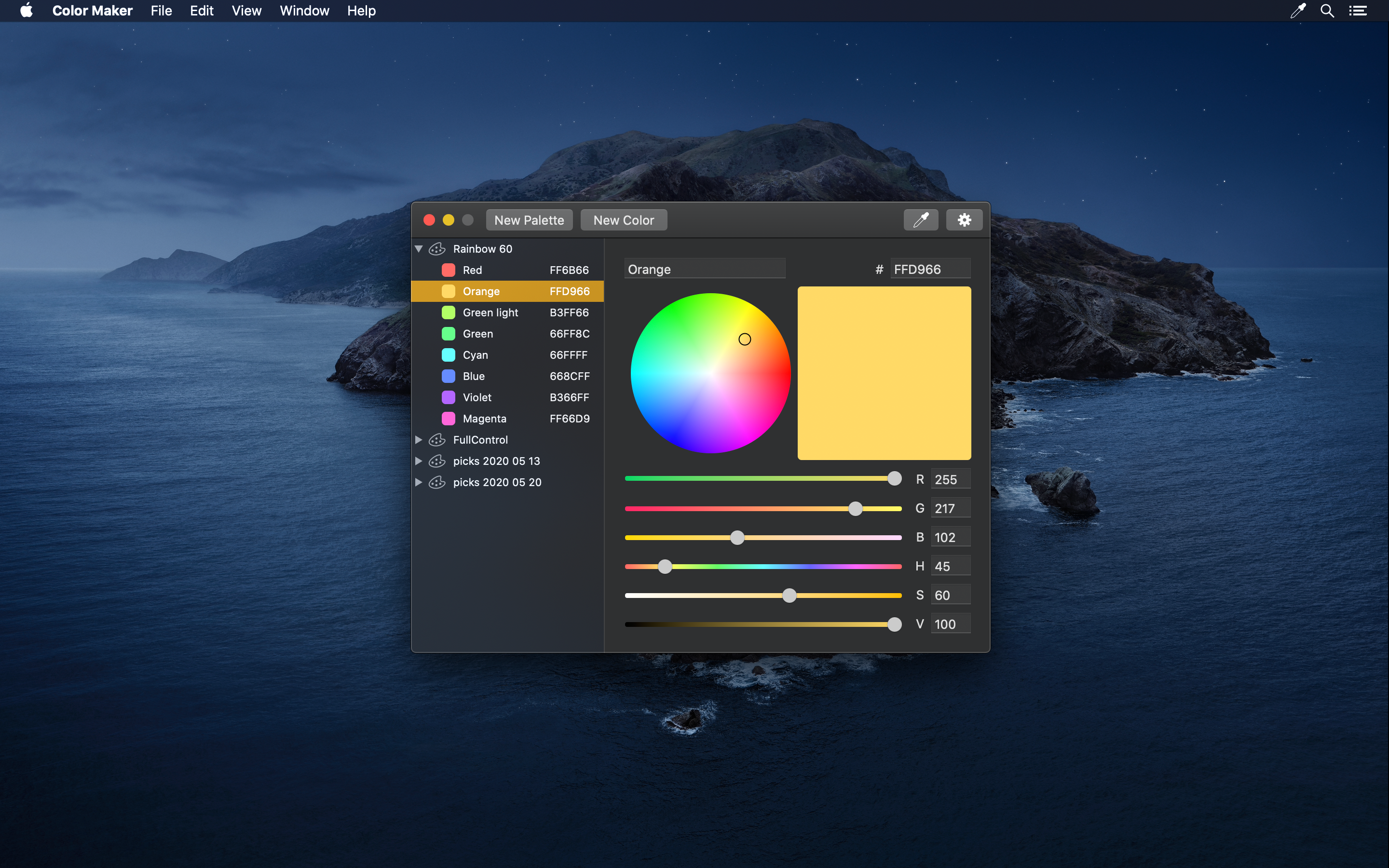Expand the picks 2020 05 20 palette
The image size is (1389, 868).
(x=419, y=482)
